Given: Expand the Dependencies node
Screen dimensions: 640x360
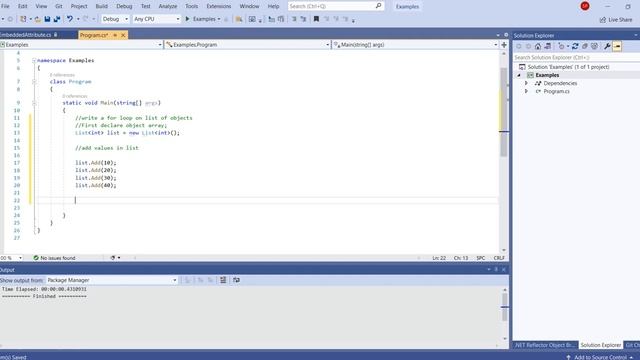Looking at the screenshot, I should click(527, 83).
